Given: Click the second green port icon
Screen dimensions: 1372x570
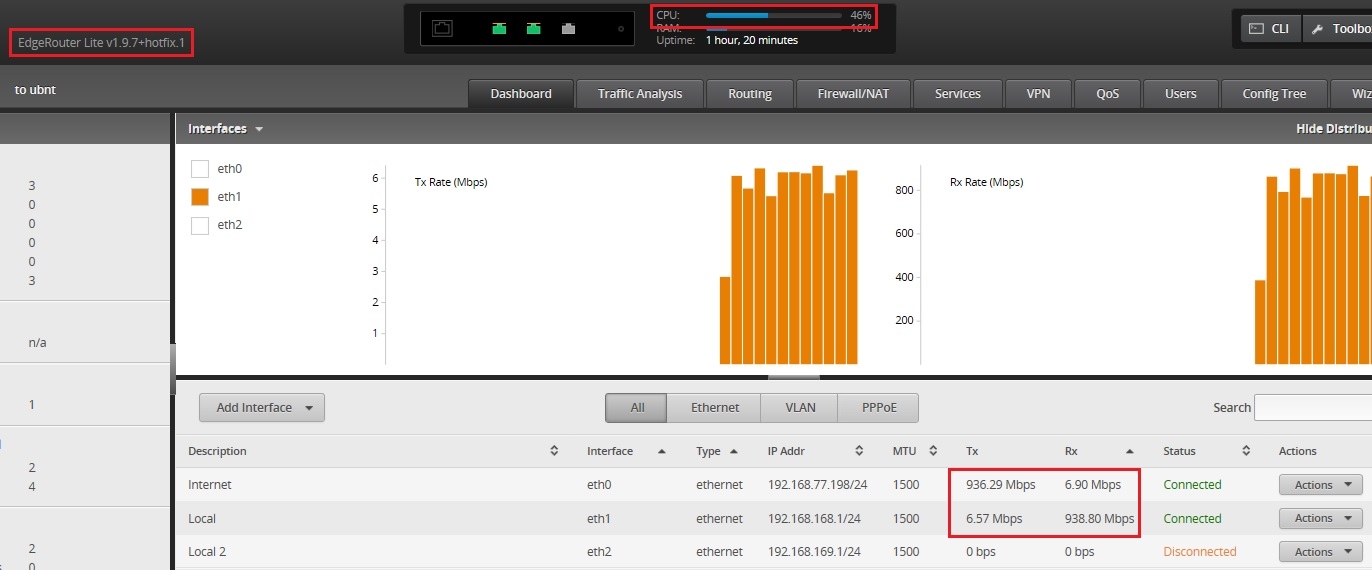Looking at the screenshot, I should (x=534, y=28).
